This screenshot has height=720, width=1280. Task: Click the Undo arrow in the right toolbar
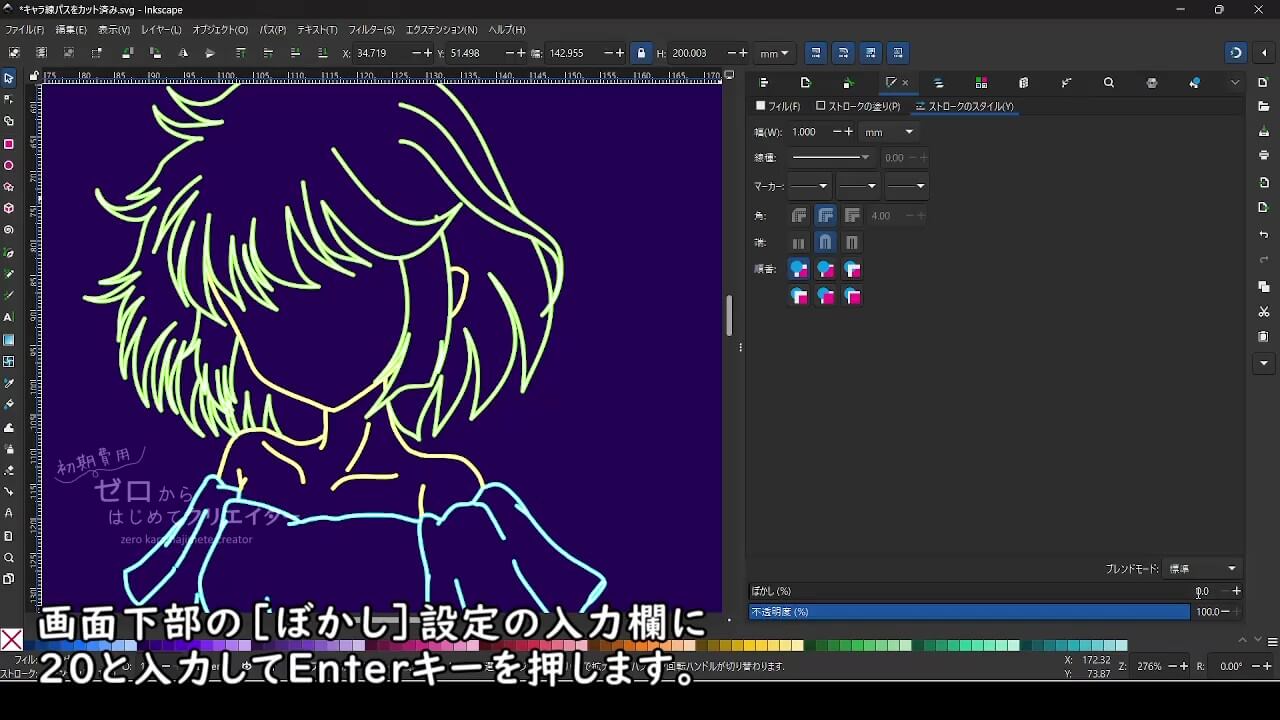[1264, 234]
